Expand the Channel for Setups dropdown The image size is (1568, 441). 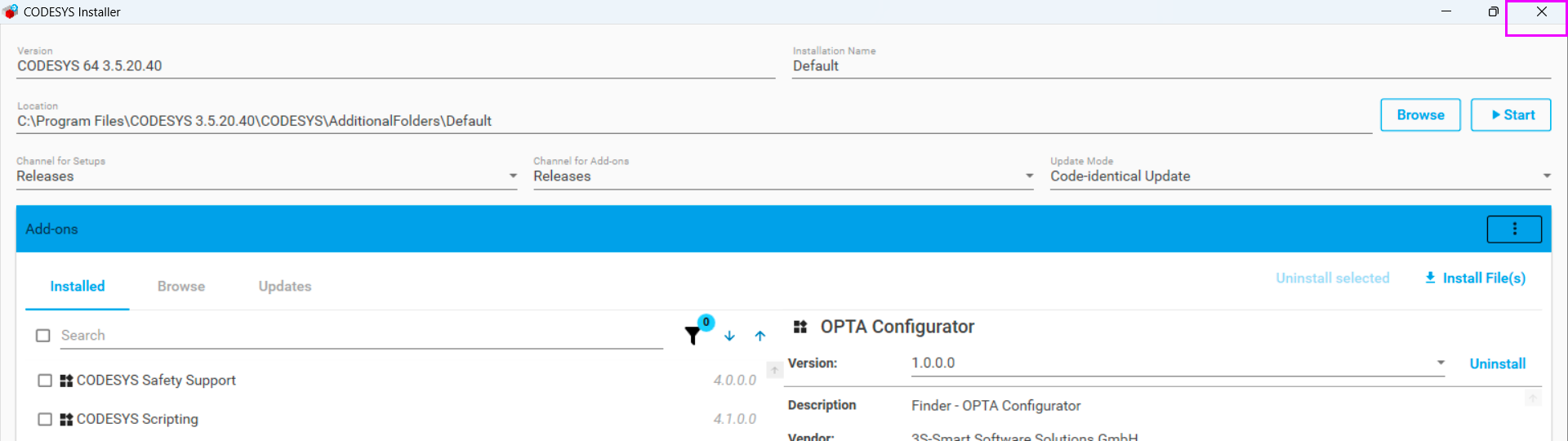pos(267,176)
